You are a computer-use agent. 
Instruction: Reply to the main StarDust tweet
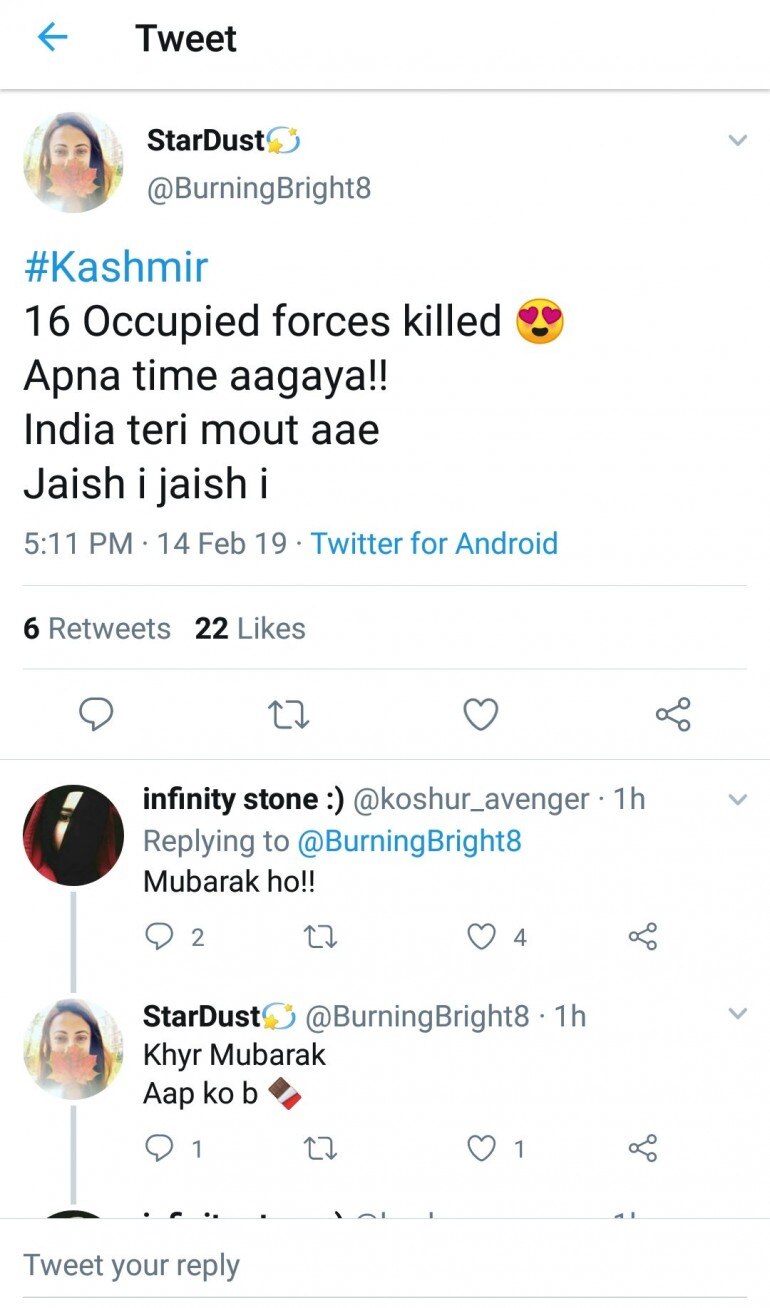[x=96, y=714]
